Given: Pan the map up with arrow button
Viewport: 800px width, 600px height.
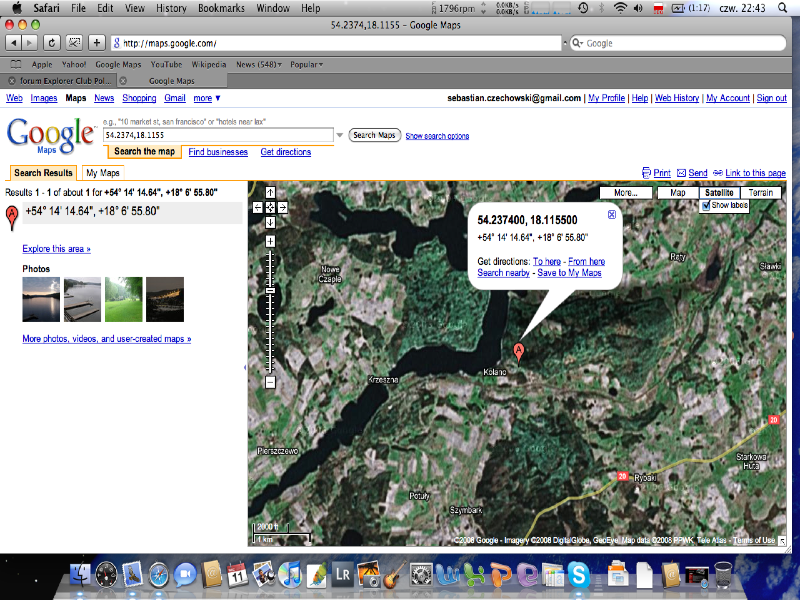Looking at the screenshot, I should point(270,192).
